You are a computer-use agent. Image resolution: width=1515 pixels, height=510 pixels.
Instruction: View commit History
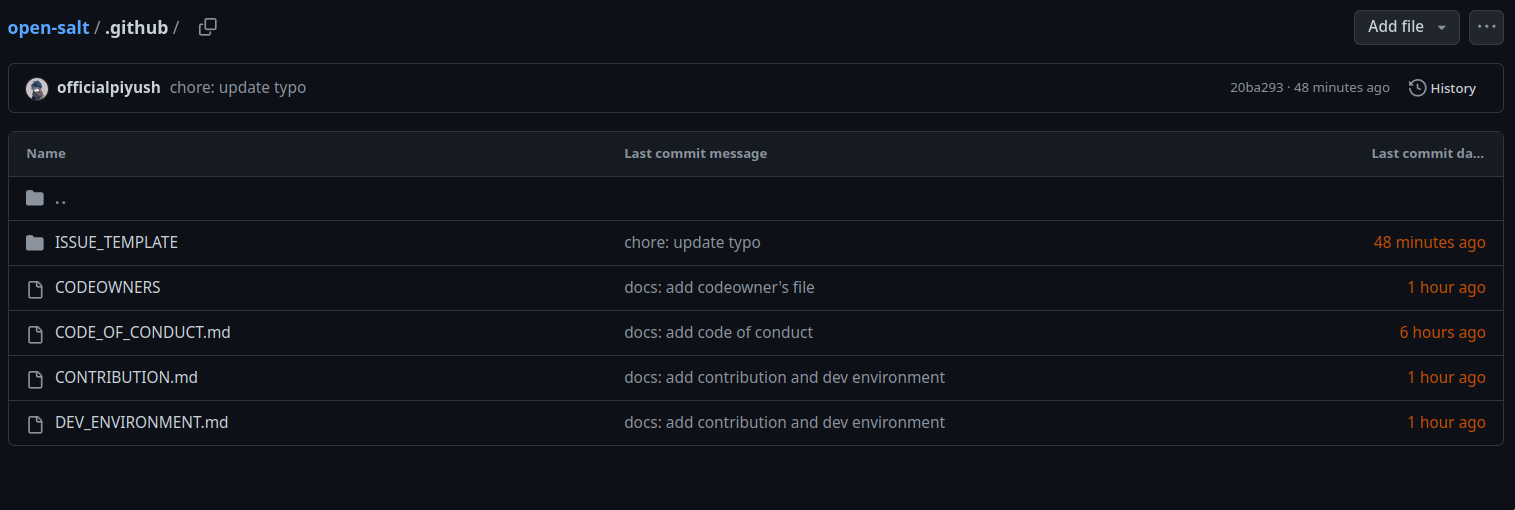(1442, 88)
